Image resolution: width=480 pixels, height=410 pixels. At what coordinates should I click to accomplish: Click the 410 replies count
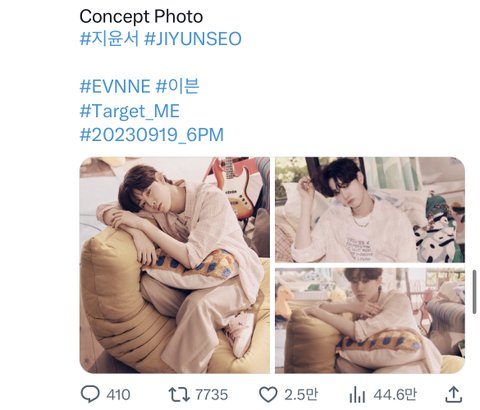[x=118, y=395]
